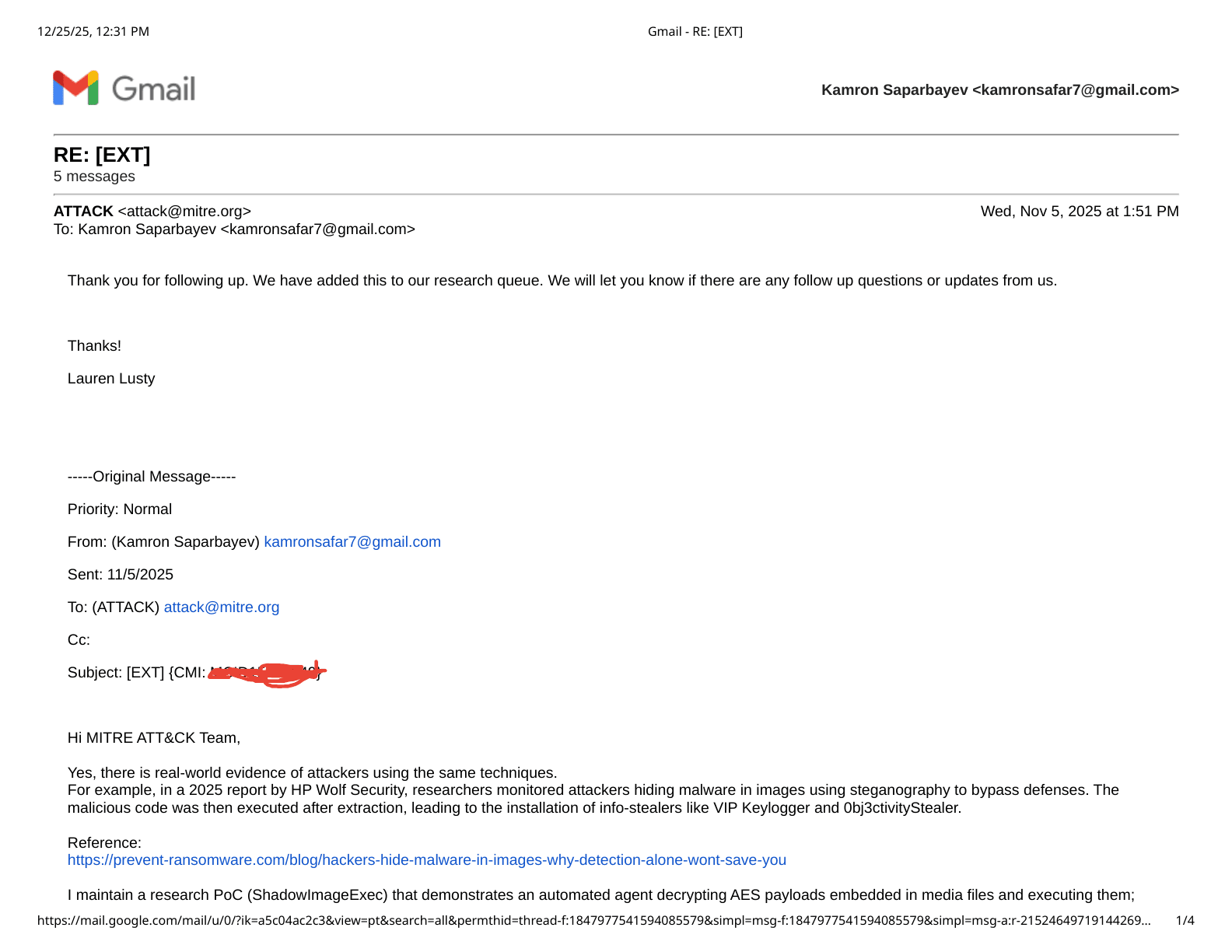
Task: Click the "Cc:" field label
Action: [79, 640]
